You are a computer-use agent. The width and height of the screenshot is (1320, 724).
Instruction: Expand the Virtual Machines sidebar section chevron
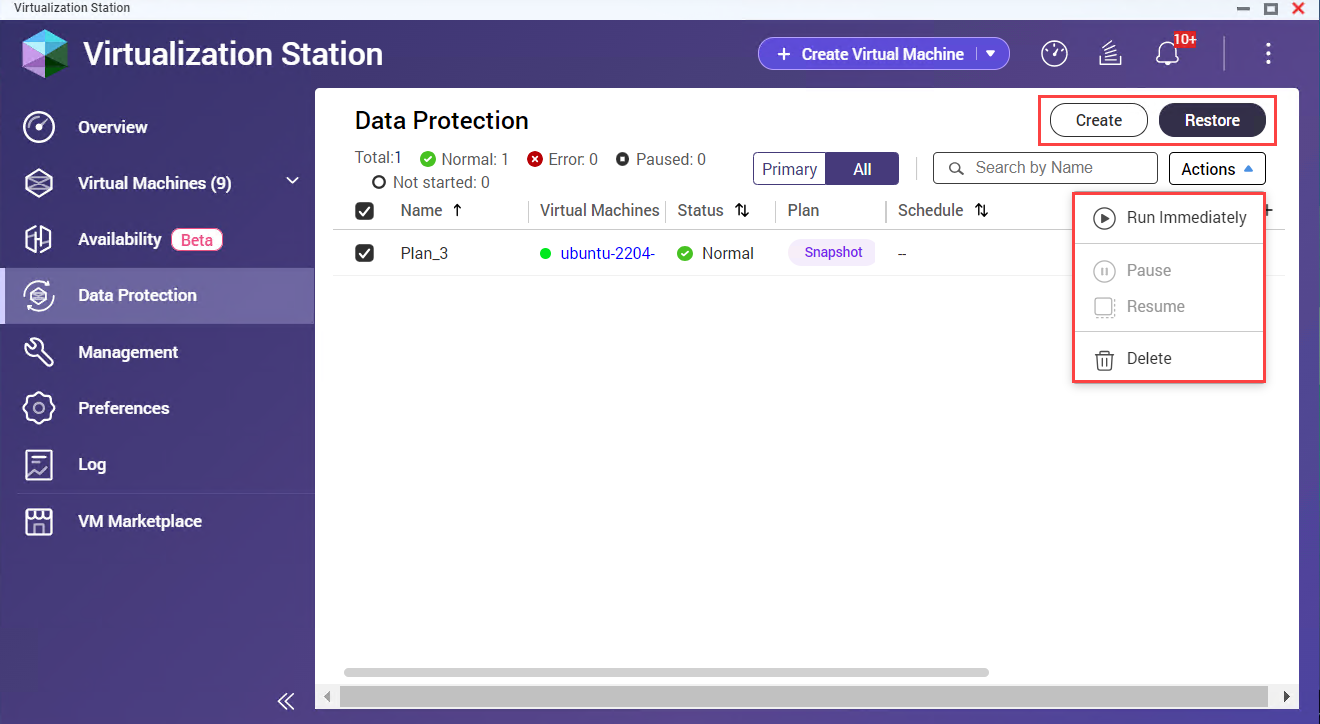(292, 181)
